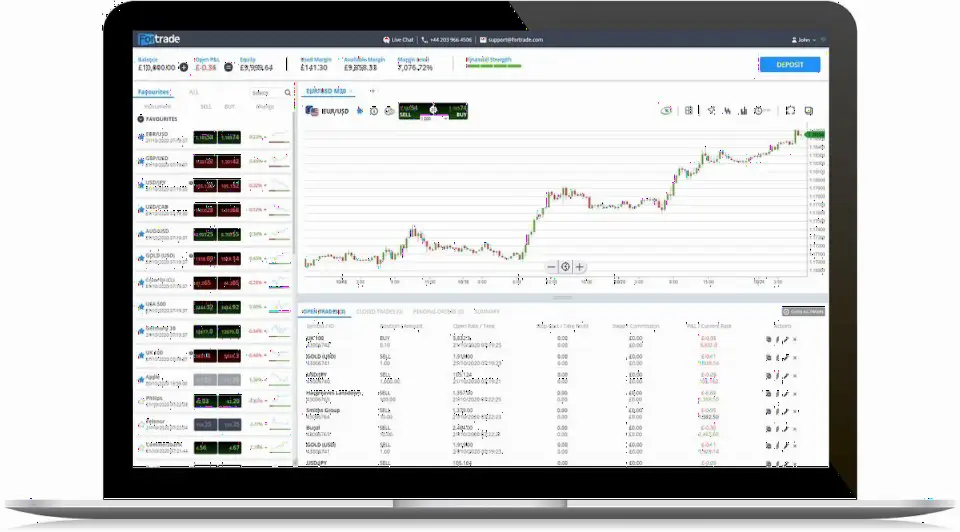This screenshot has width=960, height=532.
Task: Open the EUR/USD sparkline thumbnail in watchlist
Action: click(x=279, y=137)
